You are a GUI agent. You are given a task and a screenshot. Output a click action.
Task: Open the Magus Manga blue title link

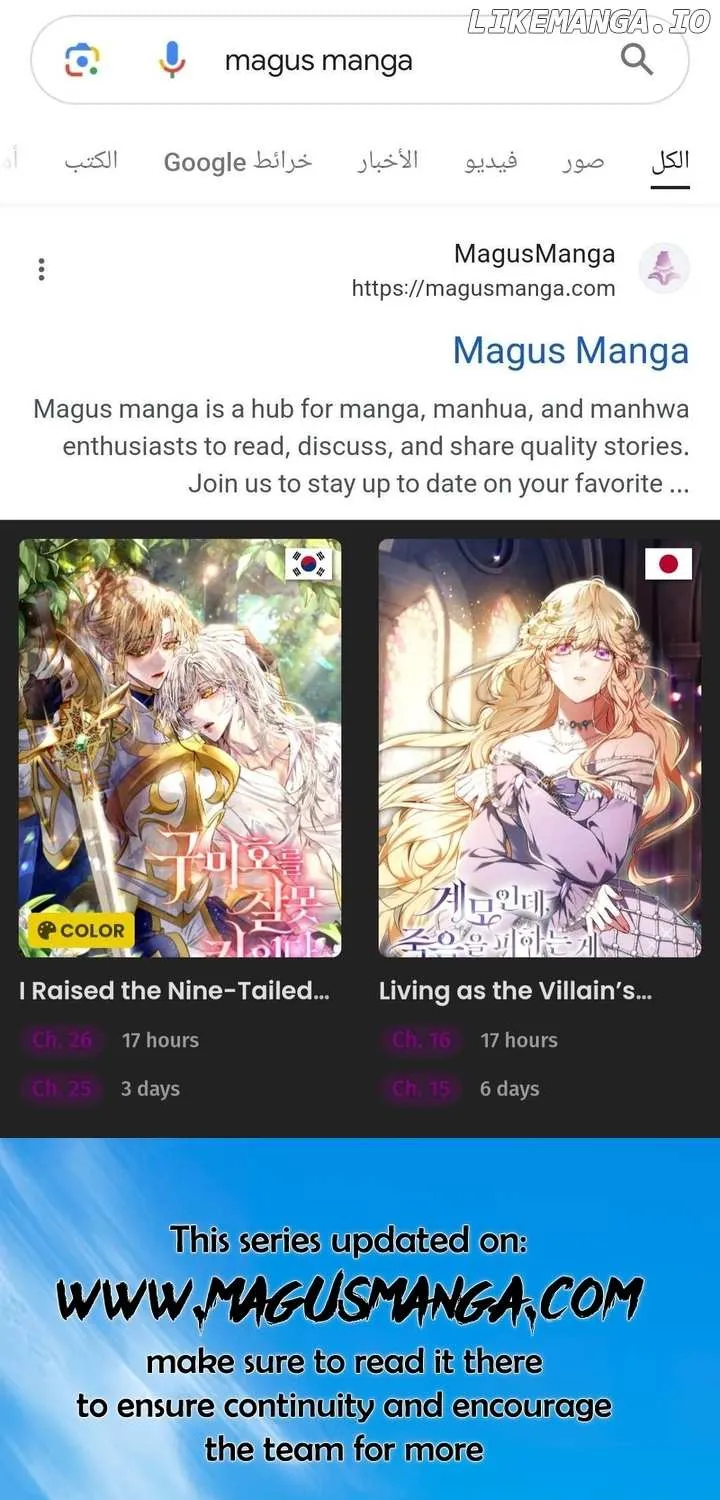[x=570, y=351]
